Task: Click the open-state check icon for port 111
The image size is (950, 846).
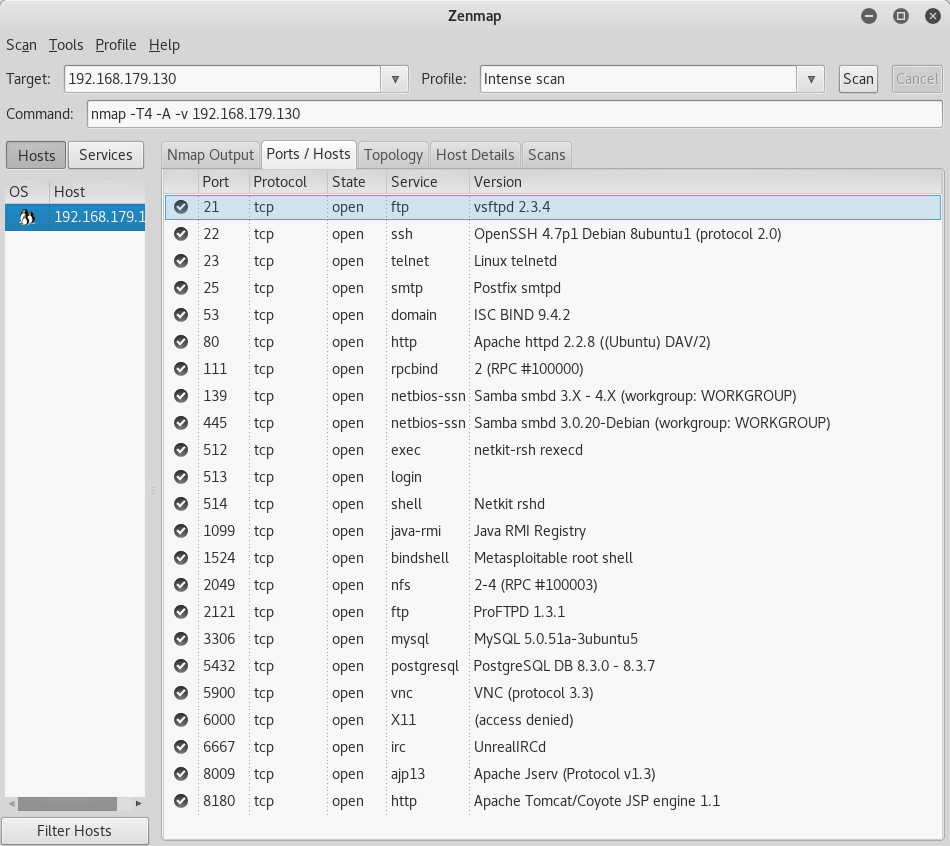Action: (181, 368)
